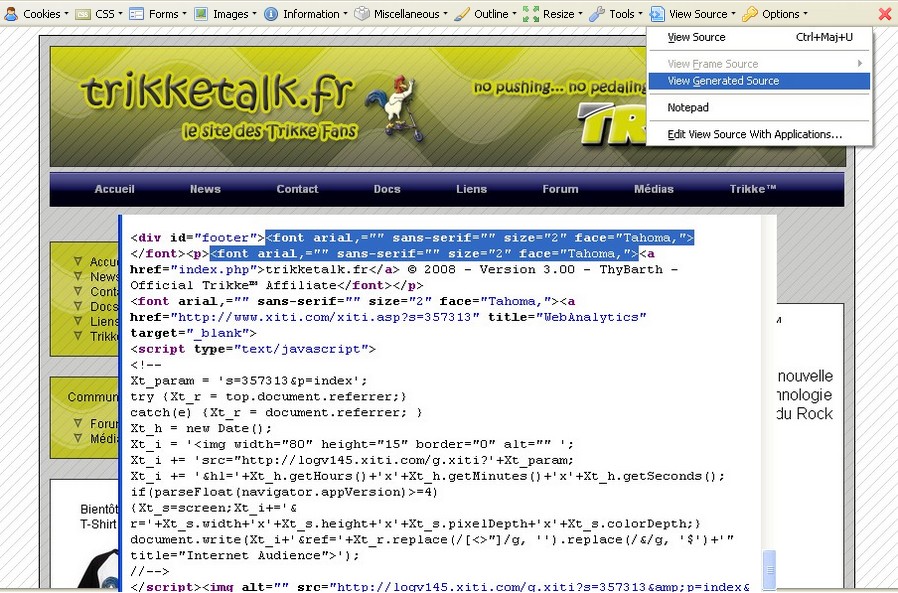
Task: Click the script type="text/javascript" line
Action: (253, 349)
